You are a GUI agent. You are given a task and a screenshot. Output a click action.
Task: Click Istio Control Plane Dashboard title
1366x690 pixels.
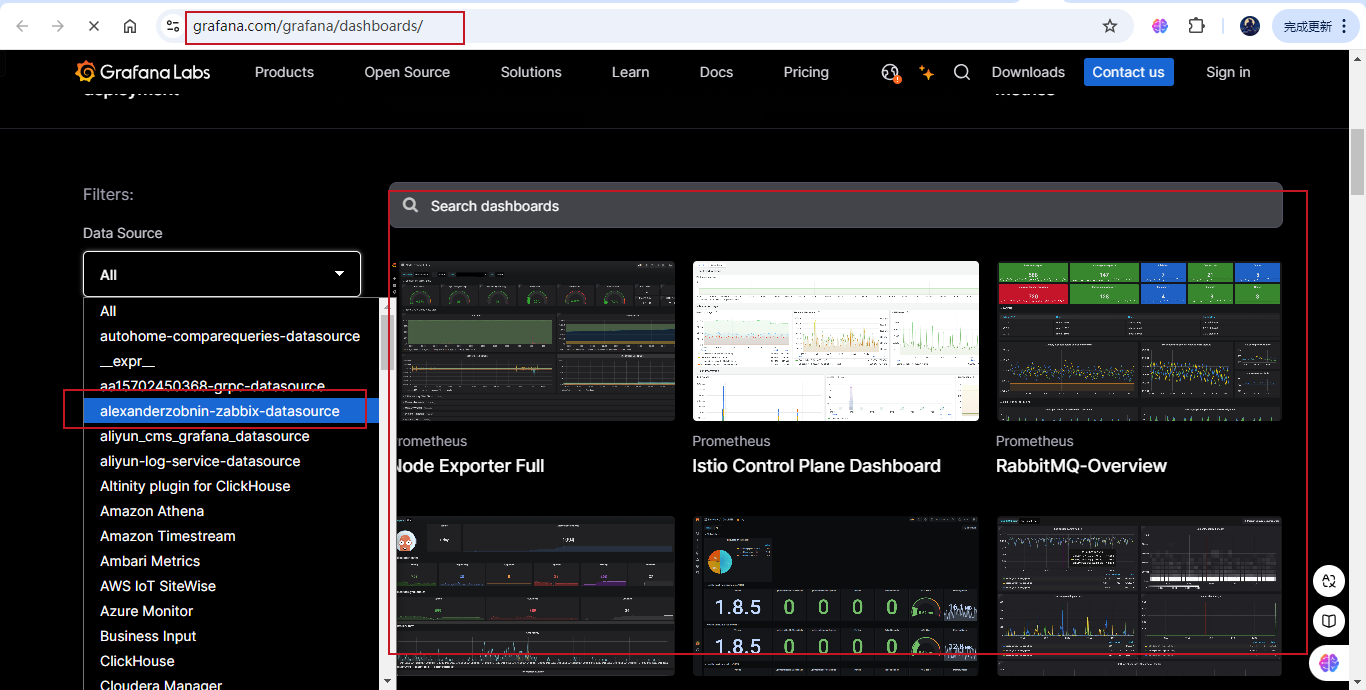(816, 465)
